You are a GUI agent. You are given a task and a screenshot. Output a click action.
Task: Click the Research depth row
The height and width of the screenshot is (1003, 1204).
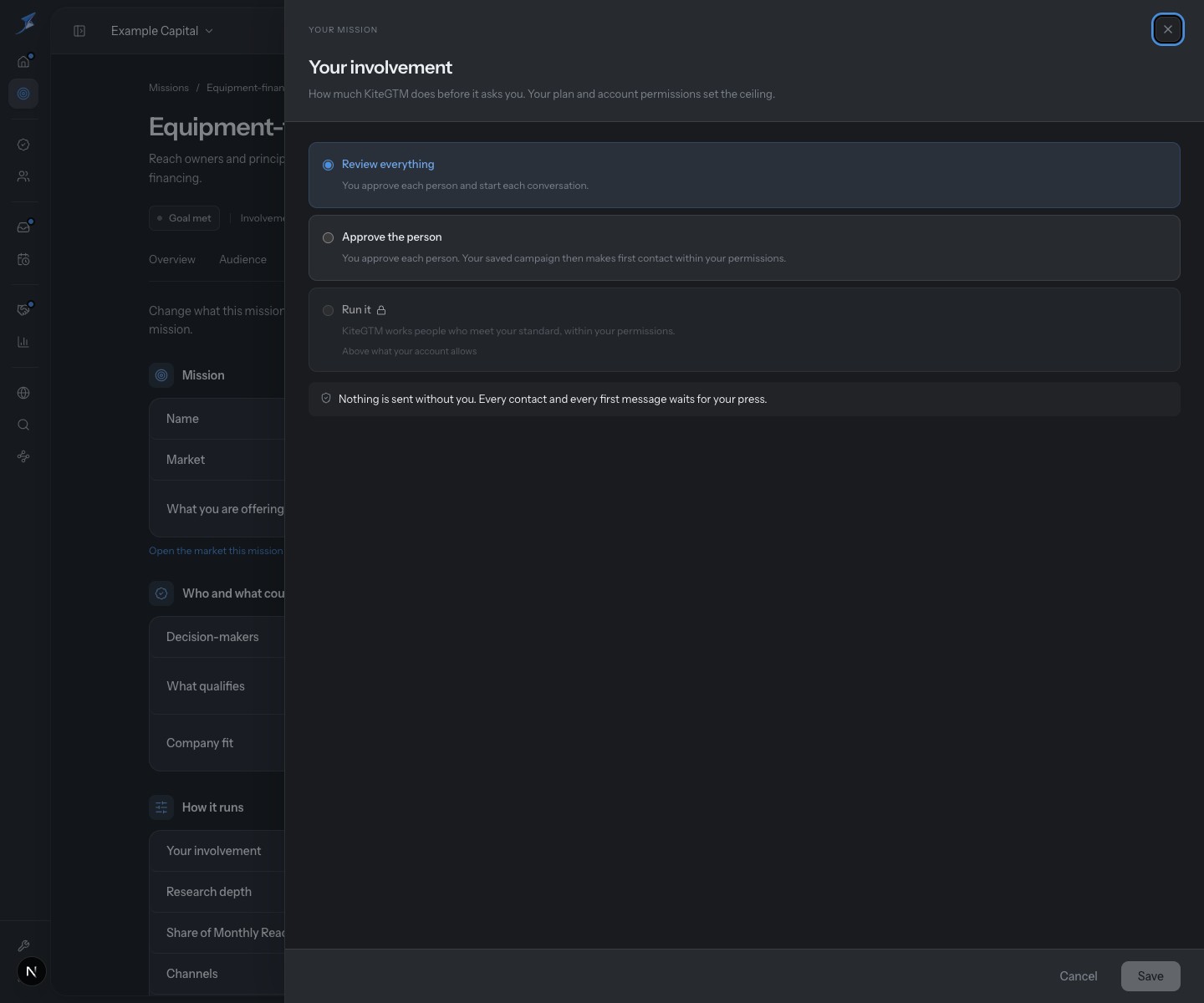click(217, 892)
